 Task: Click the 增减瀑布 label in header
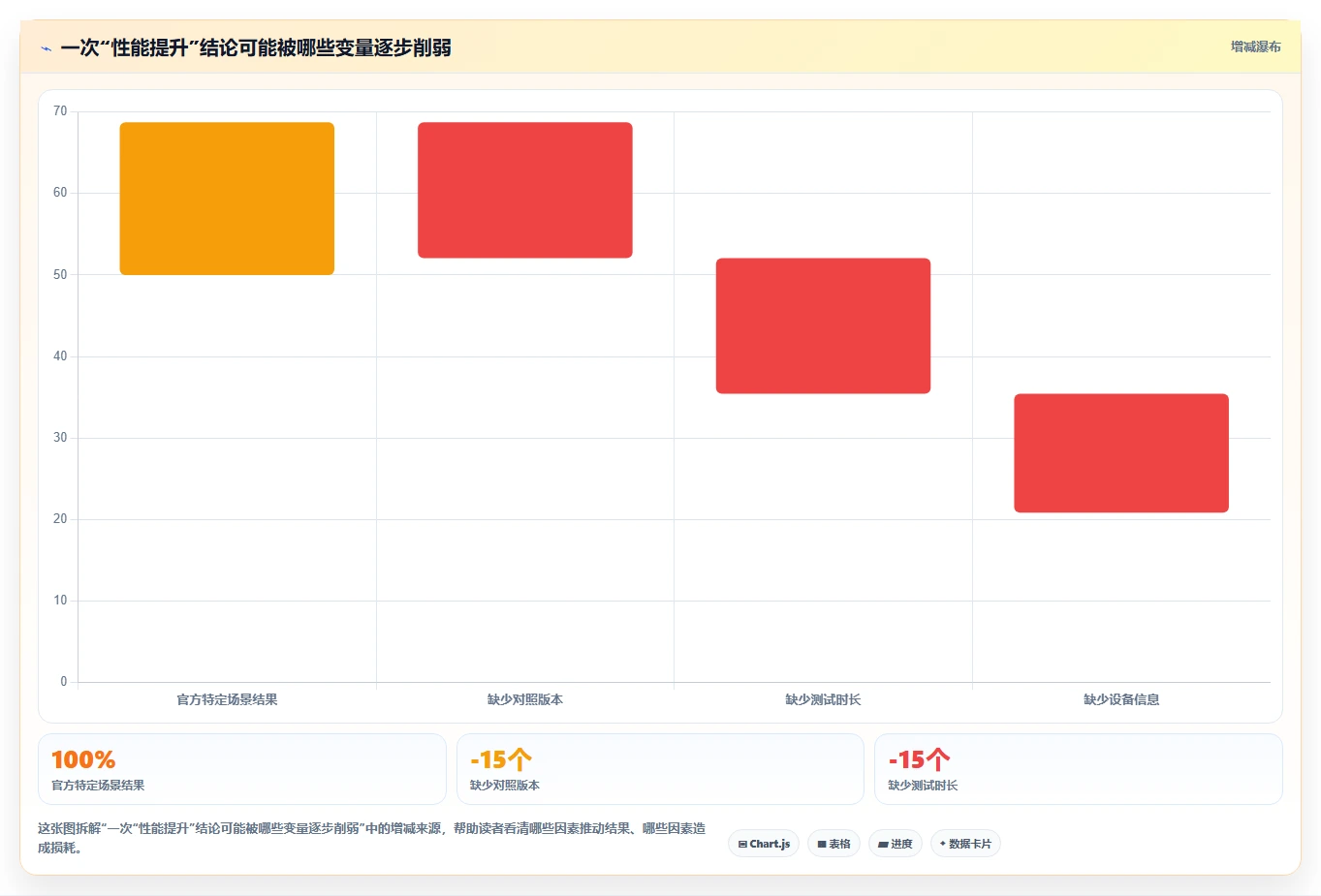[x=1255, y=46]
